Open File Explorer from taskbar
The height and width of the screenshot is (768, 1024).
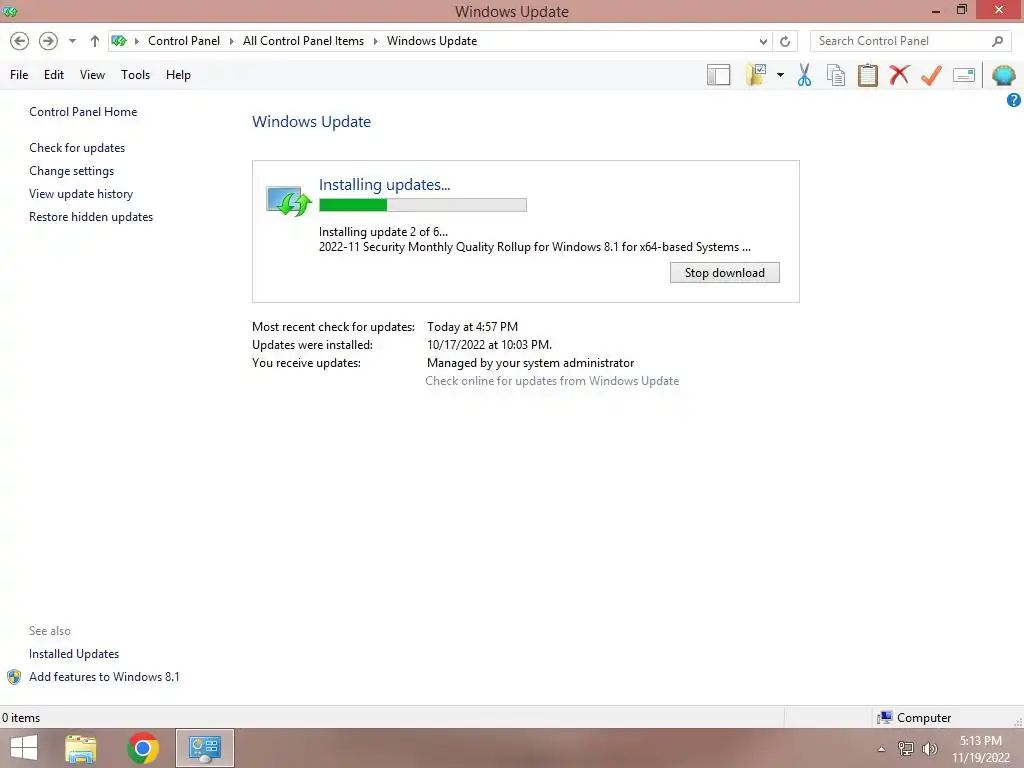pyautogui.click(x=81, y=748)
